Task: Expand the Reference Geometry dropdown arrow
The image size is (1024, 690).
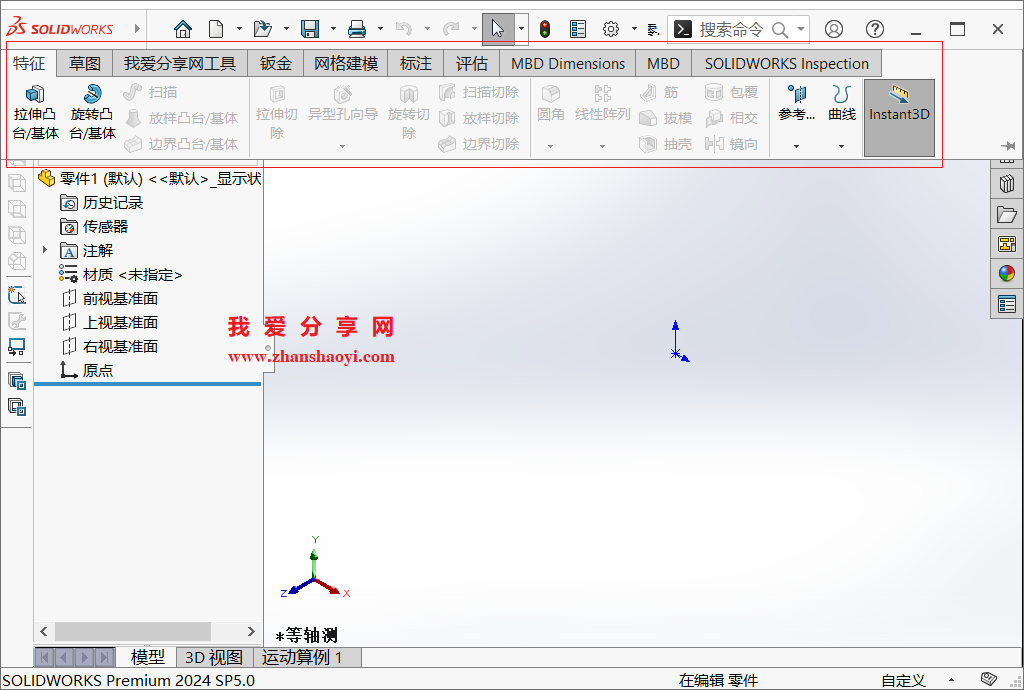Action: click(796, 146)
